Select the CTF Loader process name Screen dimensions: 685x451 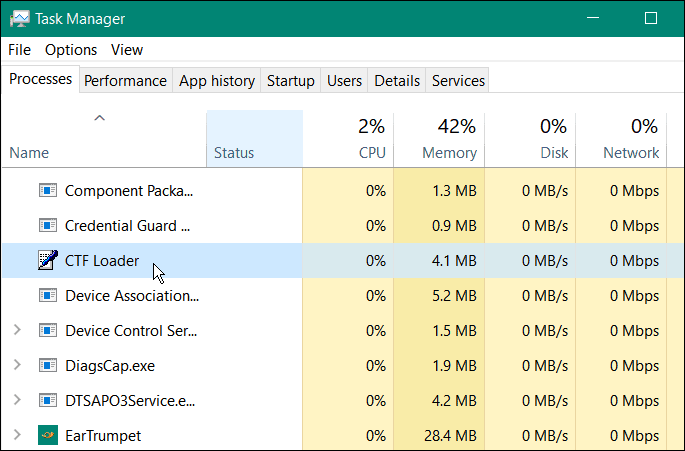coord(102,261)
